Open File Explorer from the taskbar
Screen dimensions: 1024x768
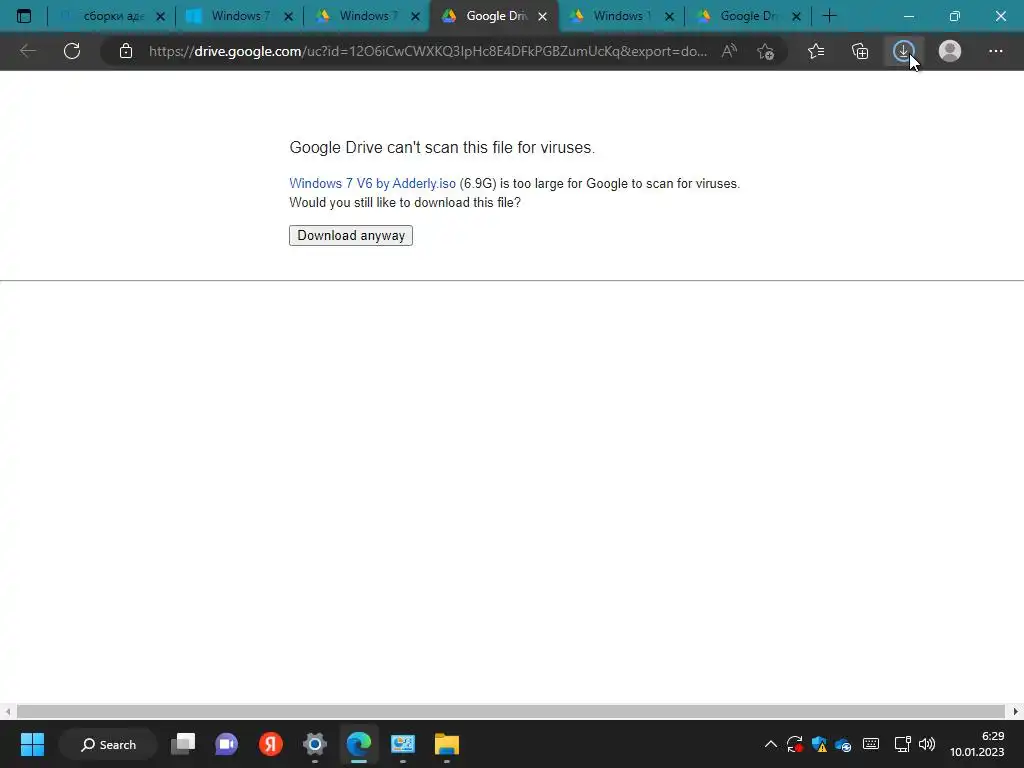point(447,744)
